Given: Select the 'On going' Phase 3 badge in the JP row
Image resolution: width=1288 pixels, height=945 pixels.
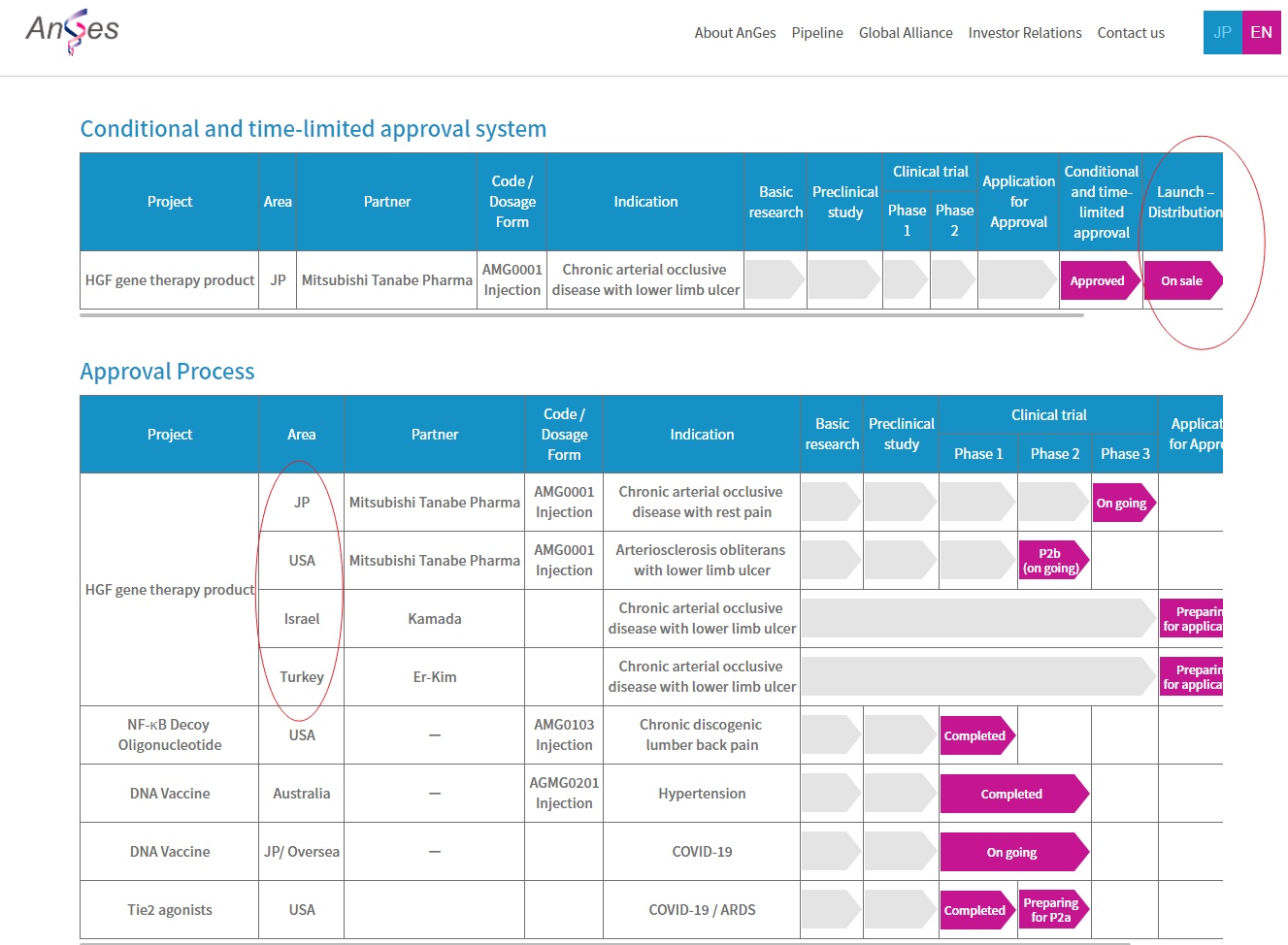Looking at the screenshot, I should tap(1124, 503).
